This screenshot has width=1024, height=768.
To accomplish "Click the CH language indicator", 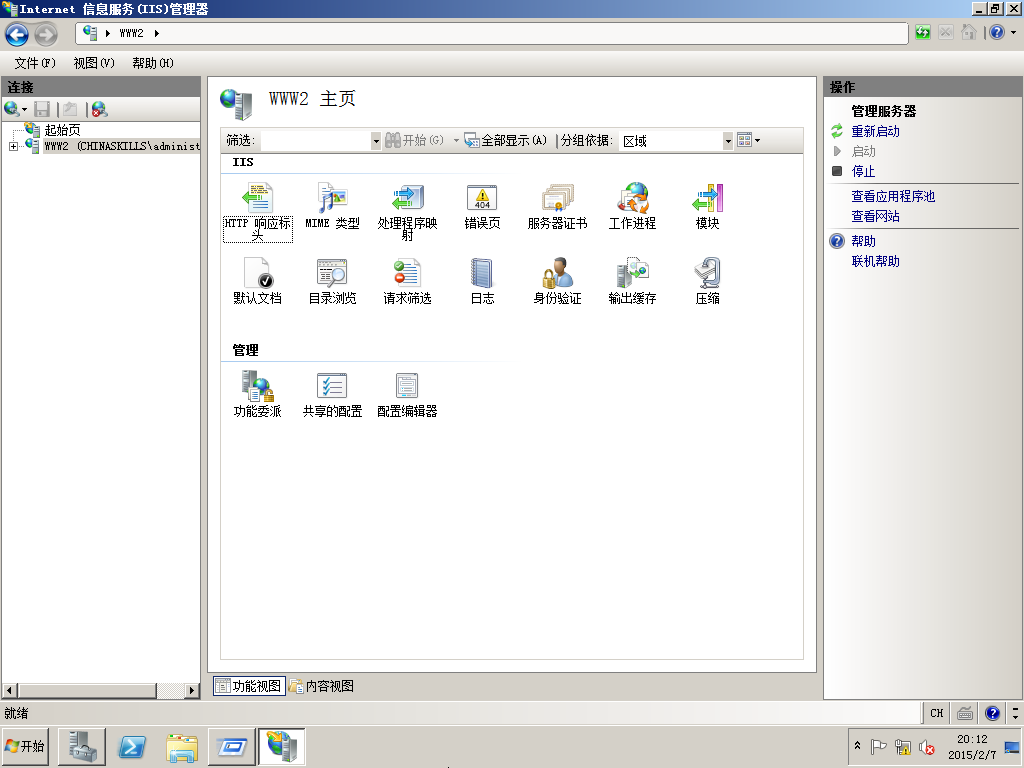I will click(x=936, y=713).
